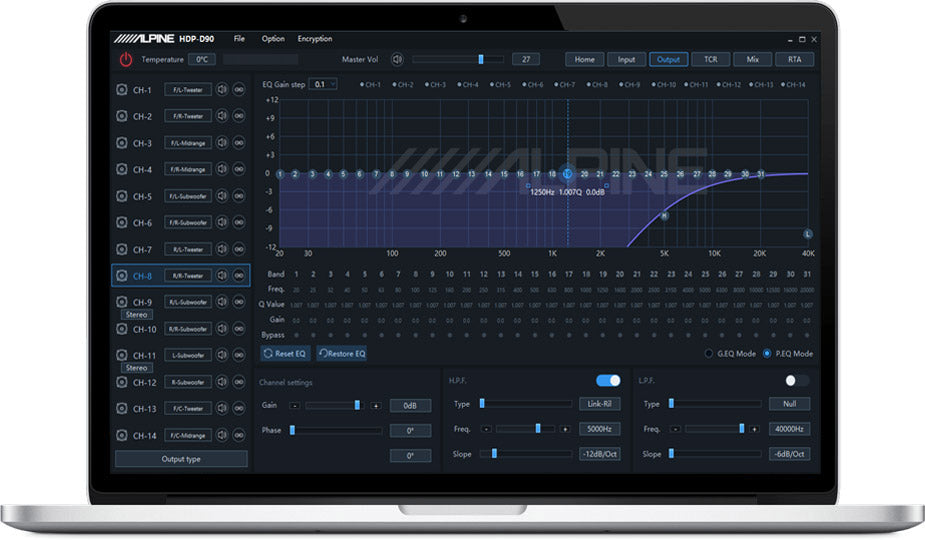The width and height of the screenshot is (925, 540).
Task: Mute the Master Vol speaker icon
Action: [x=398, y=59]
